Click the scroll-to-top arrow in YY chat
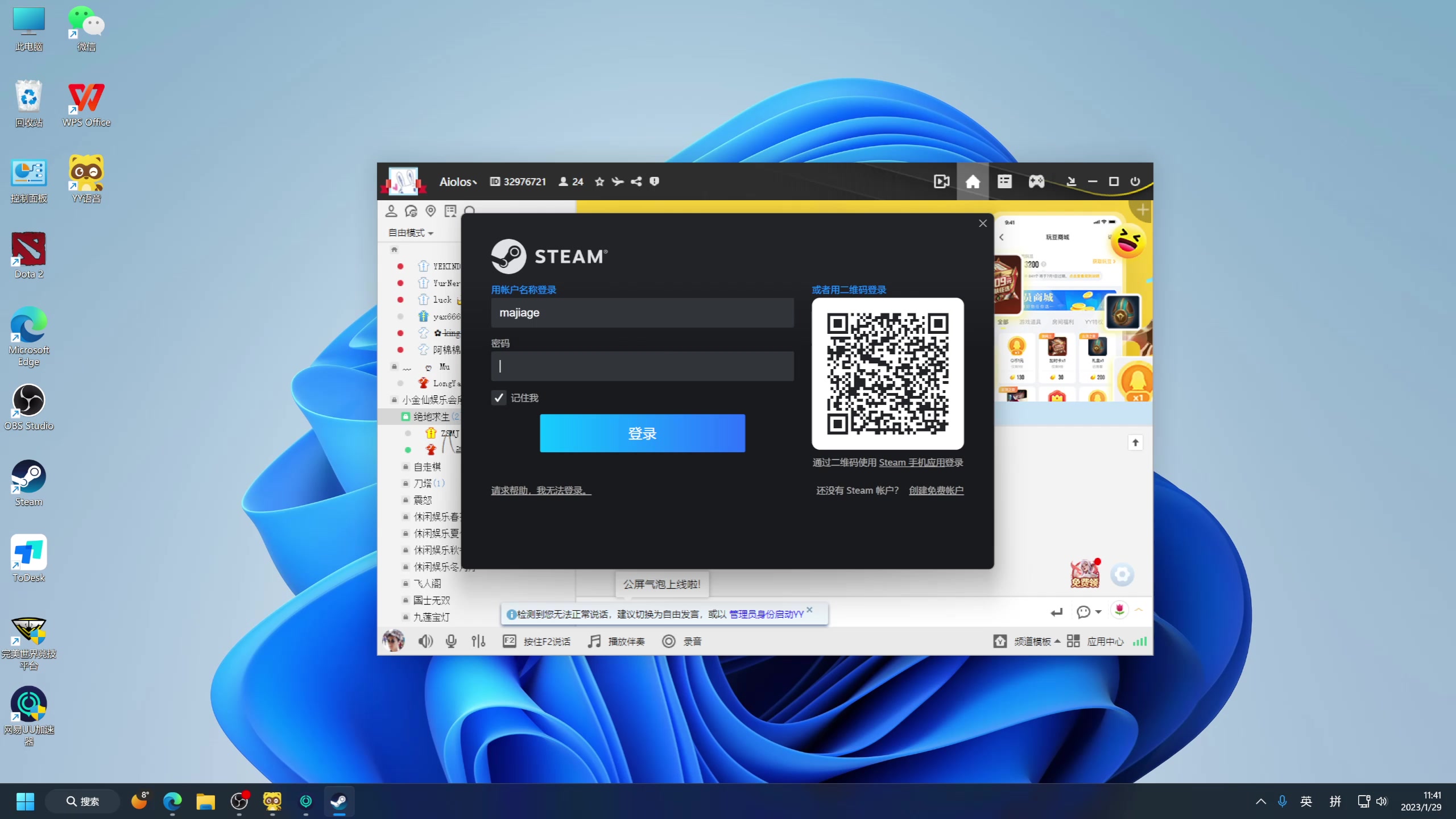1456x819 pixels. pos(1135,442)
